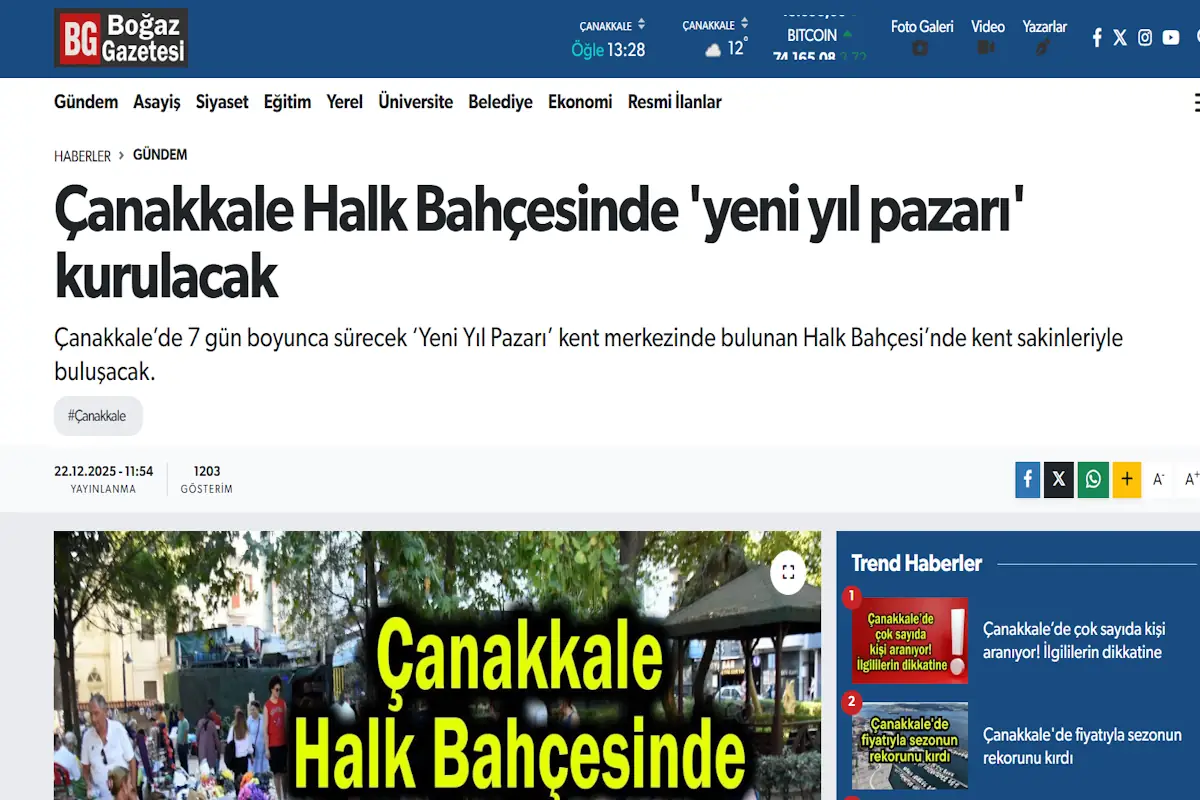Viewport: 1200px width, 800px height.
Task: Decrease article font size
Action: (1159, 479)
